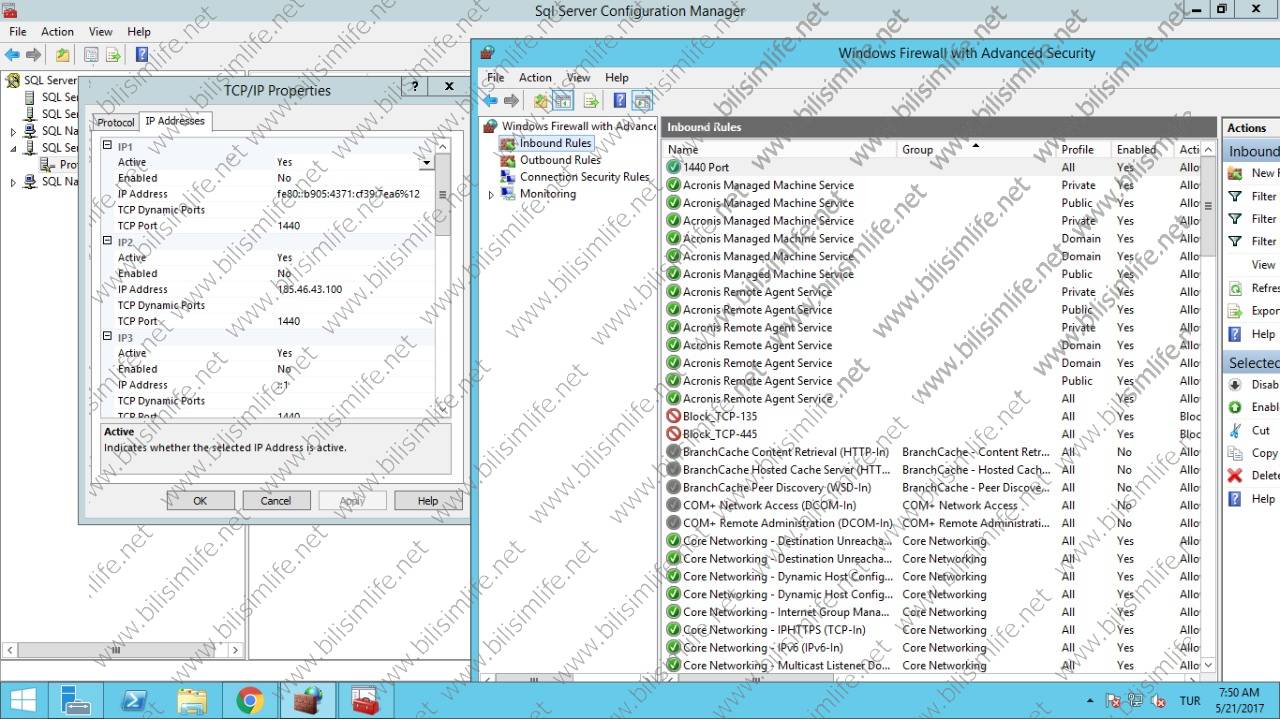Click Back arrow in Windows Firewall toolbar
Image resolution: width=1280 pixels, height=719 pixels.
click(x=490, y=101)
